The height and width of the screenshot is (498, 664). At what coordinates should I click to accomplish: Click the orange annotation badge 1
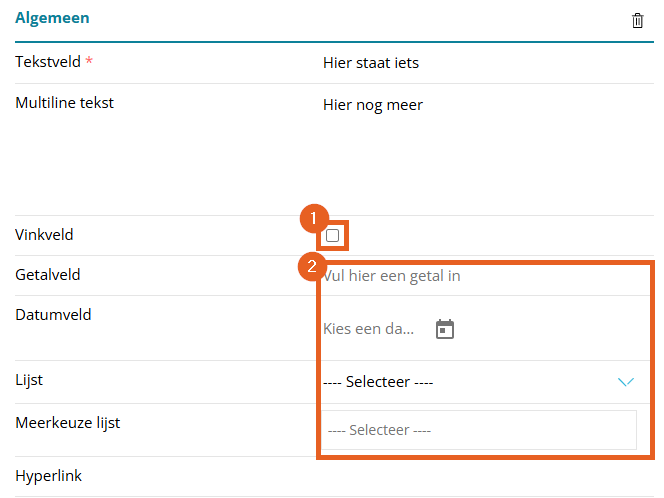[314, 217]
